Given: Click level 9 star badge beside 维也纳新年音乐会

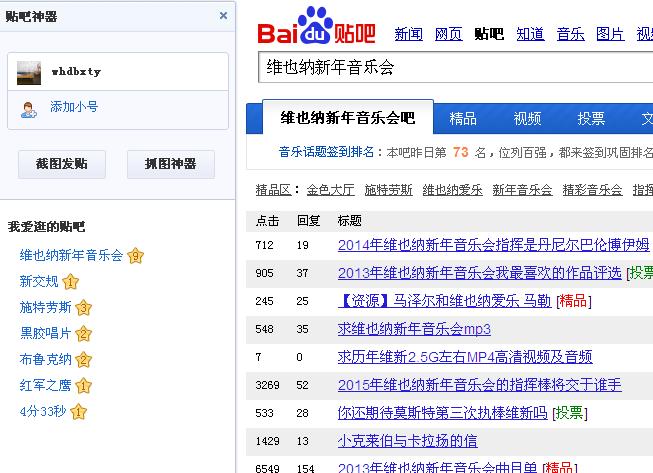Looking at the screenshot, I should tap(135, 256).
